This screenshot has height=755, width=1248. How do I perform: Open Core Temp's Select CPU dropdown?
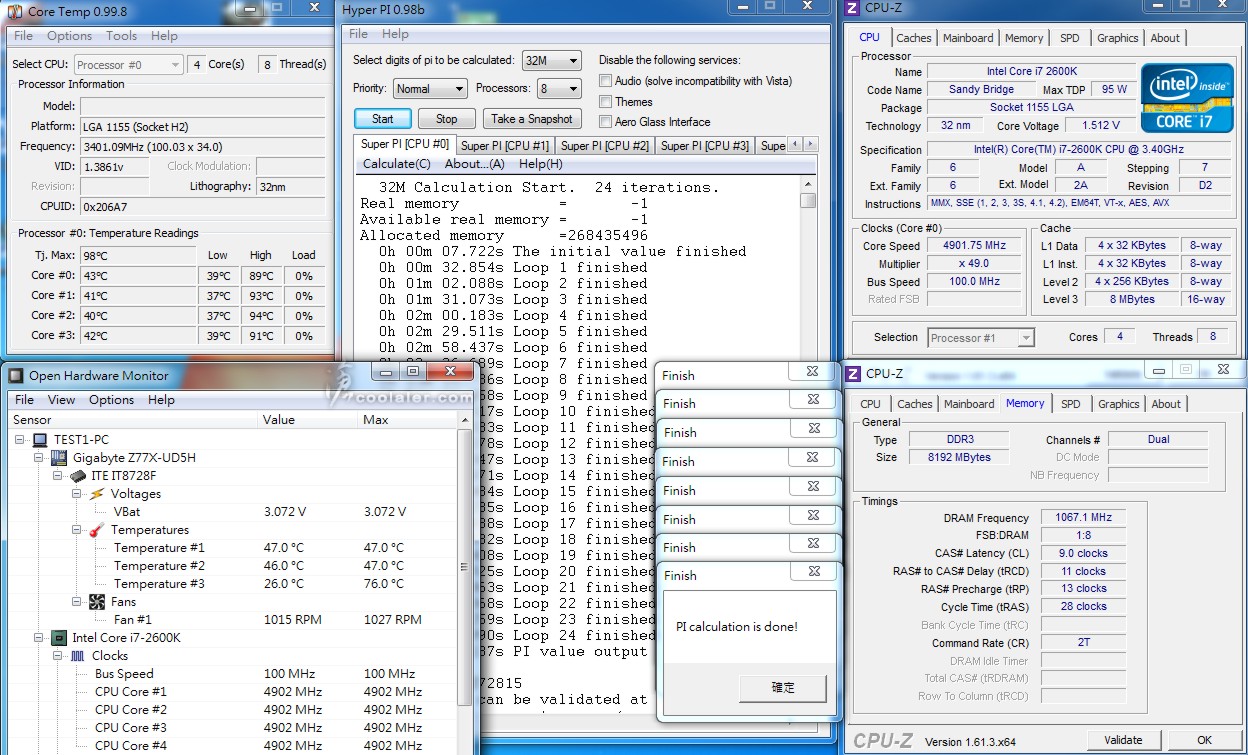tap(128, 65)
